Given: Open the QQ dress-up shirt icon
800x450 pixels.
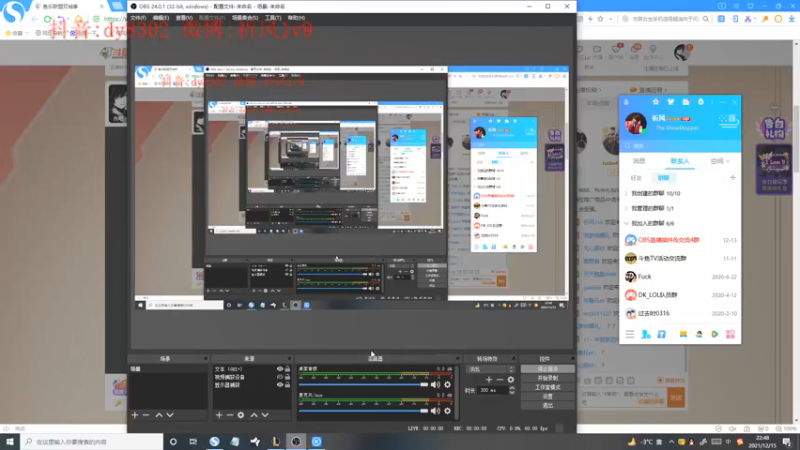Looking at the screenshot, I should [671, 102].
